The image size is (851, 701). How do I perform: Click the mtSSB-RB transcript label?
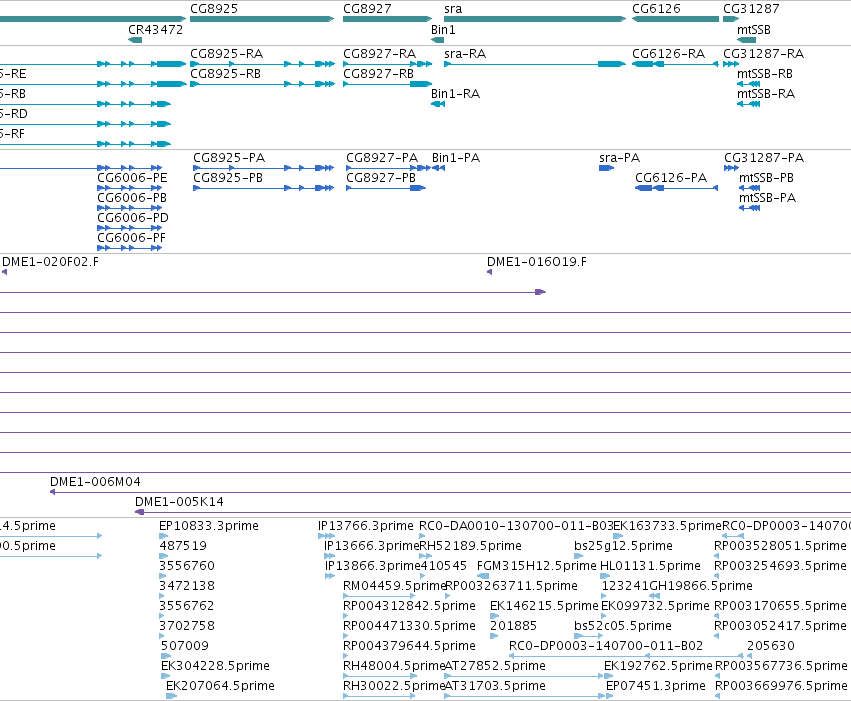765,74
